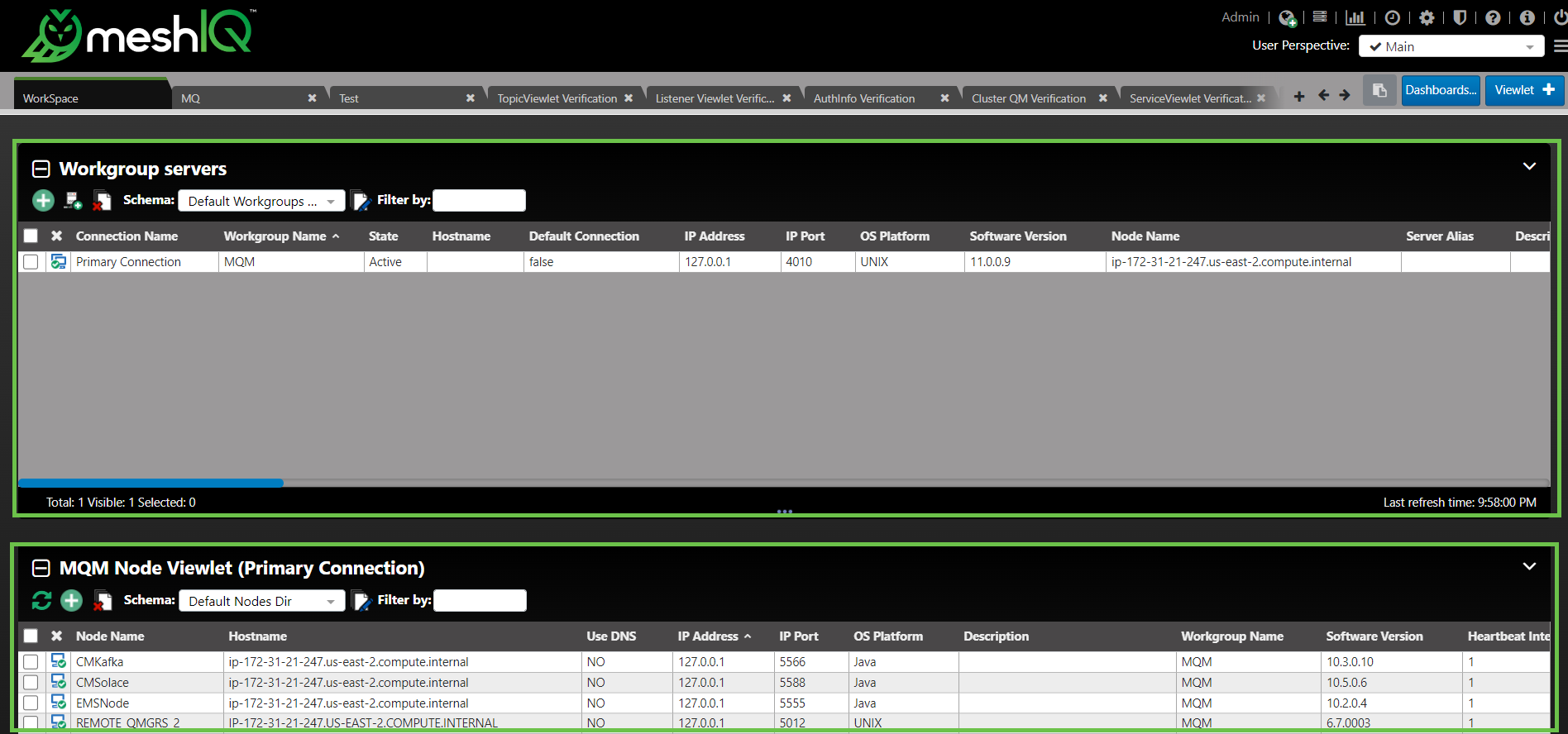Edit schema icon in MQM Node Viewlet toolbar
This screenshot has width=1568, height=734.
pyautogui.click(x=361, y=601)
